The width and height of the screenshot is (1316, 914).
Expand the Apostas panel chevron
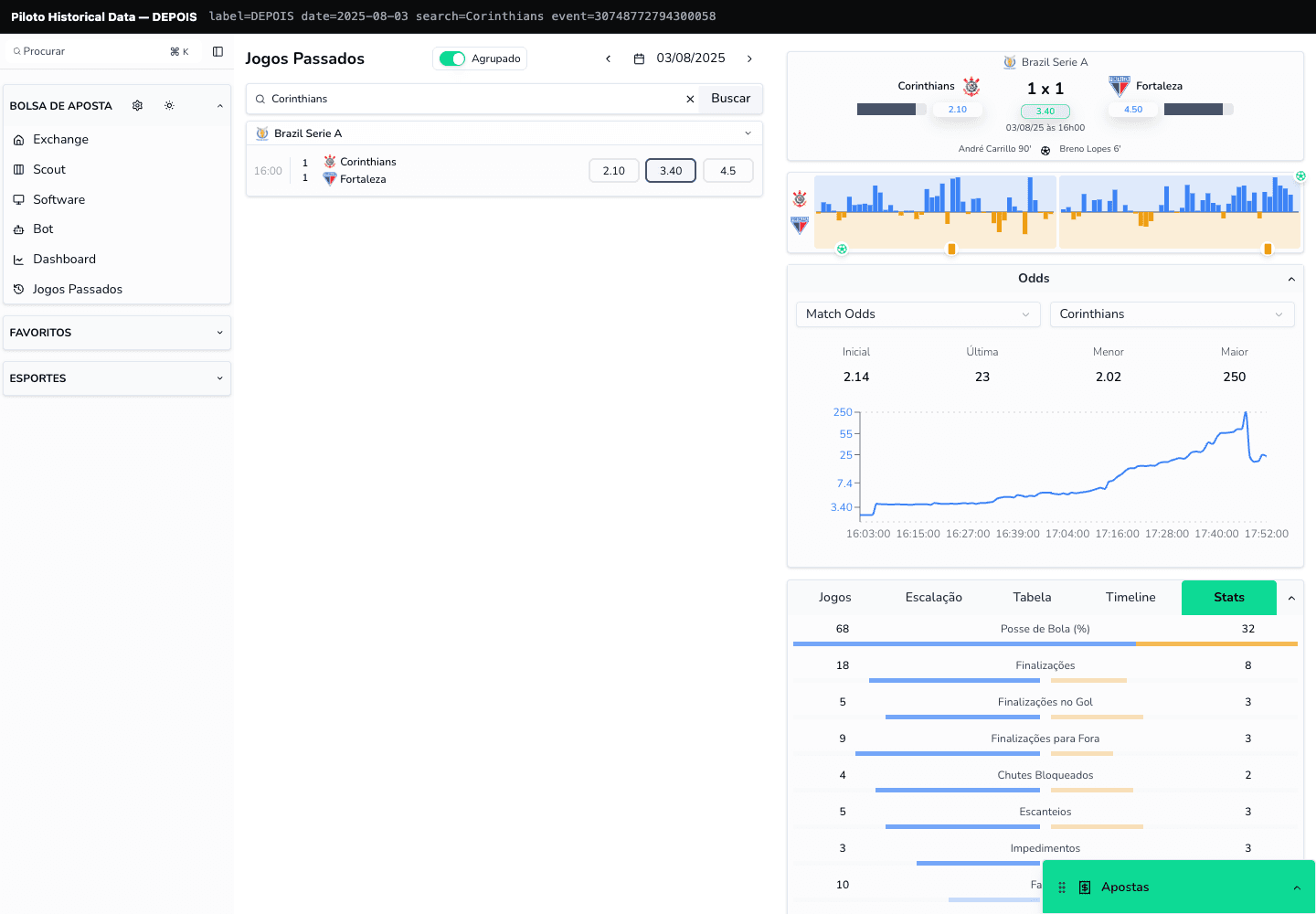pos(1296,887)
